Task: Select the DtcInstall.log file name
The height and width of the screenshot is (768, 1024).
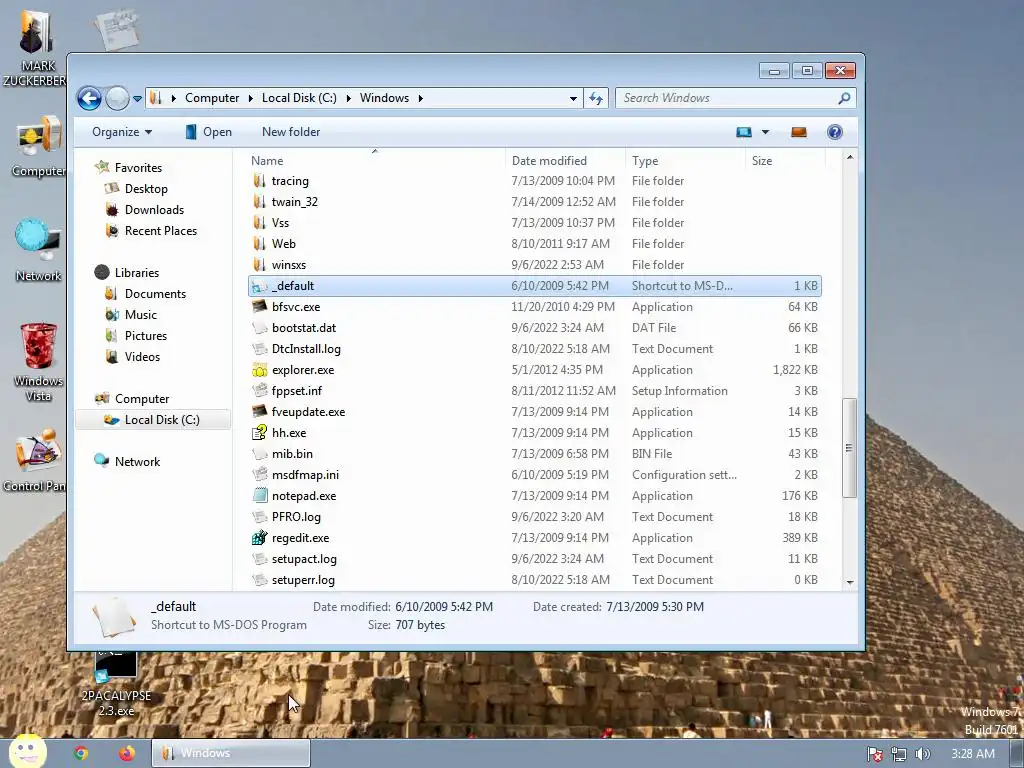Action: click(x=306, y=349)
